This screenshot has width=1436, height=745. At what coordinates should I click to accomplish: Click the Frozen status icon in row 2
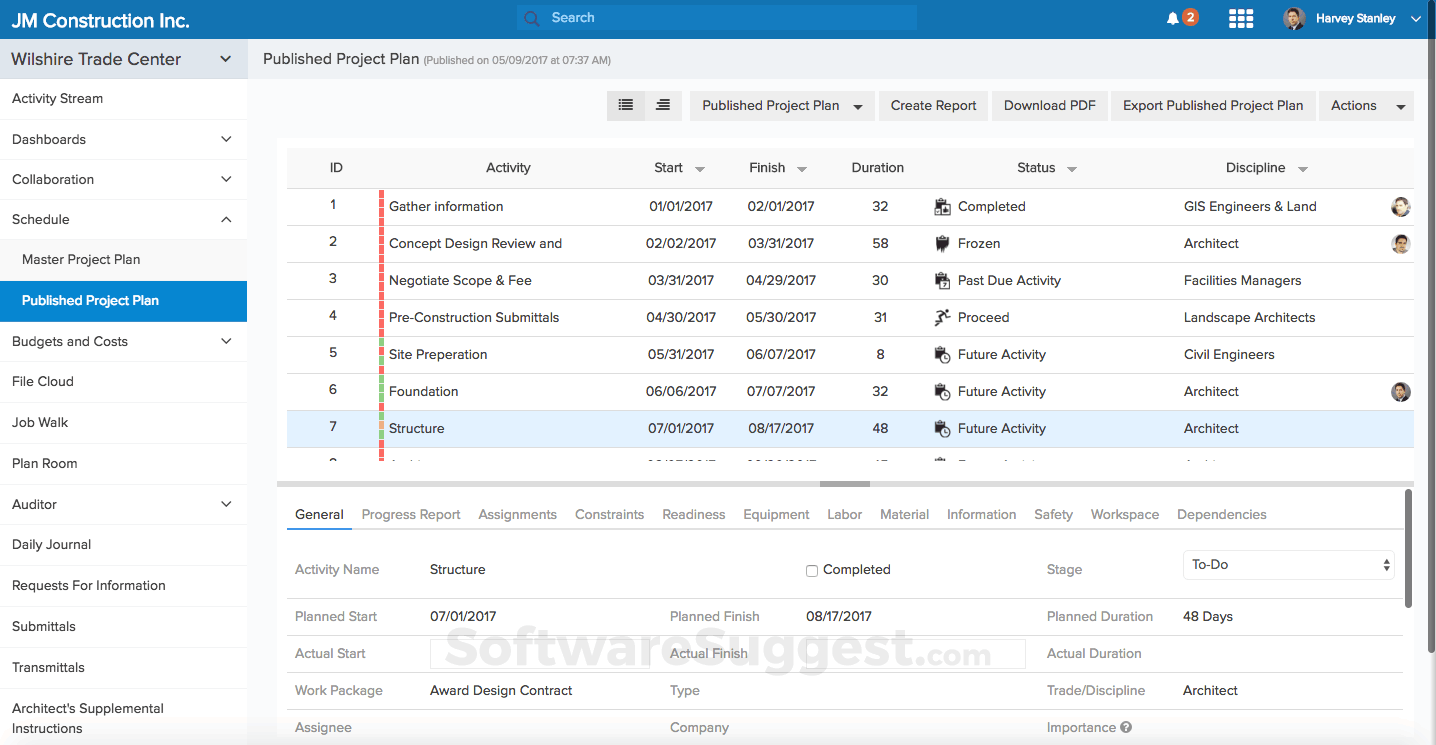click(942, 244)
